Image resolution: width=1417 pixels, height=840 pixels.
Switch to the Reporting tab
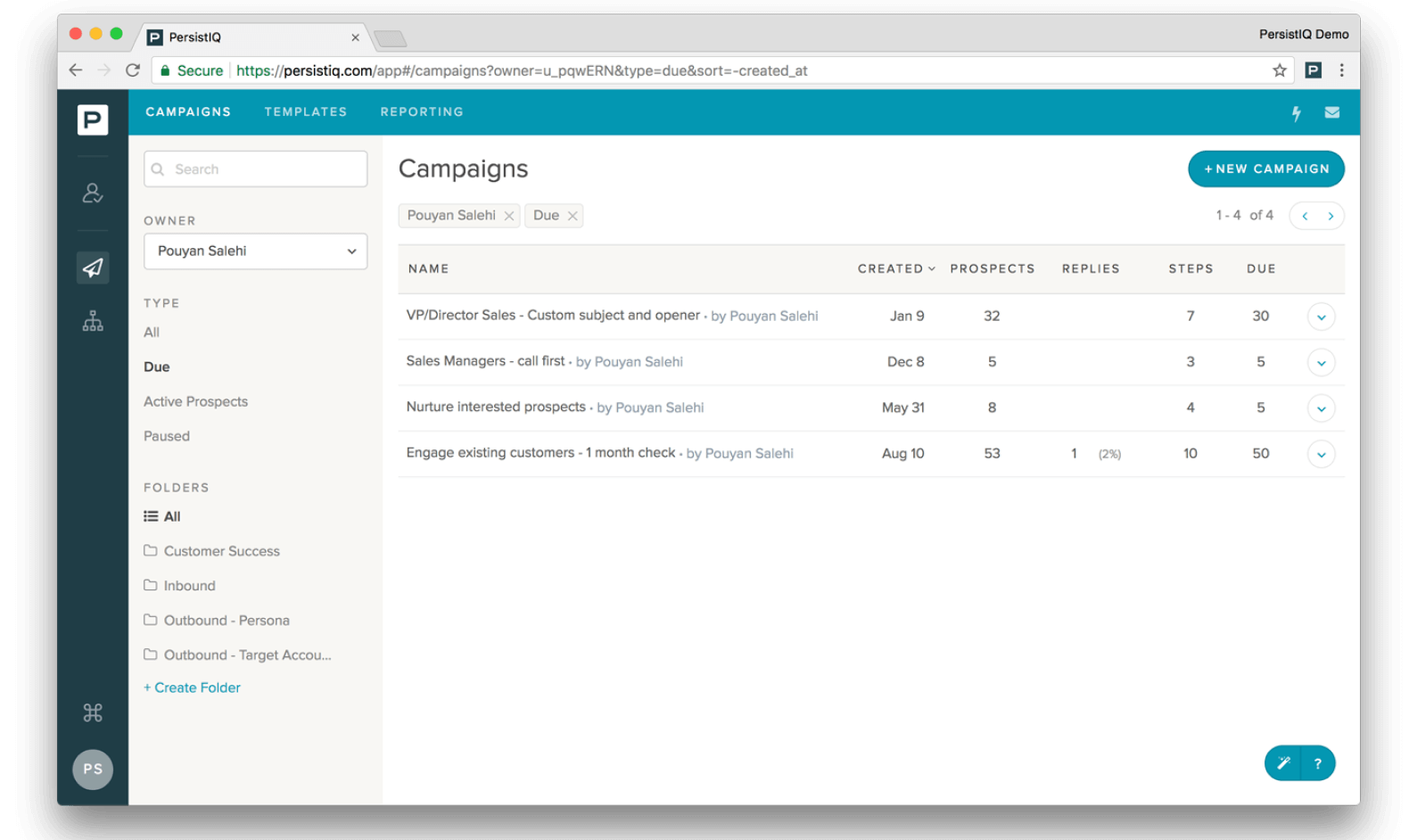(422, 112)
